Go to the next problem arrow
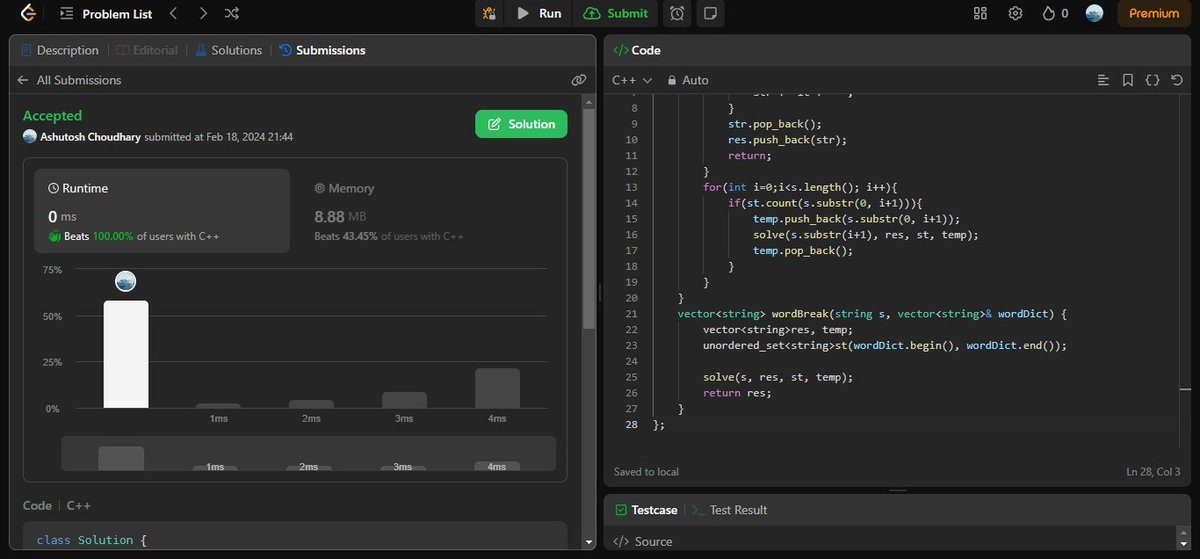Viewport: 1200px width, 559px height. [203, 14]
